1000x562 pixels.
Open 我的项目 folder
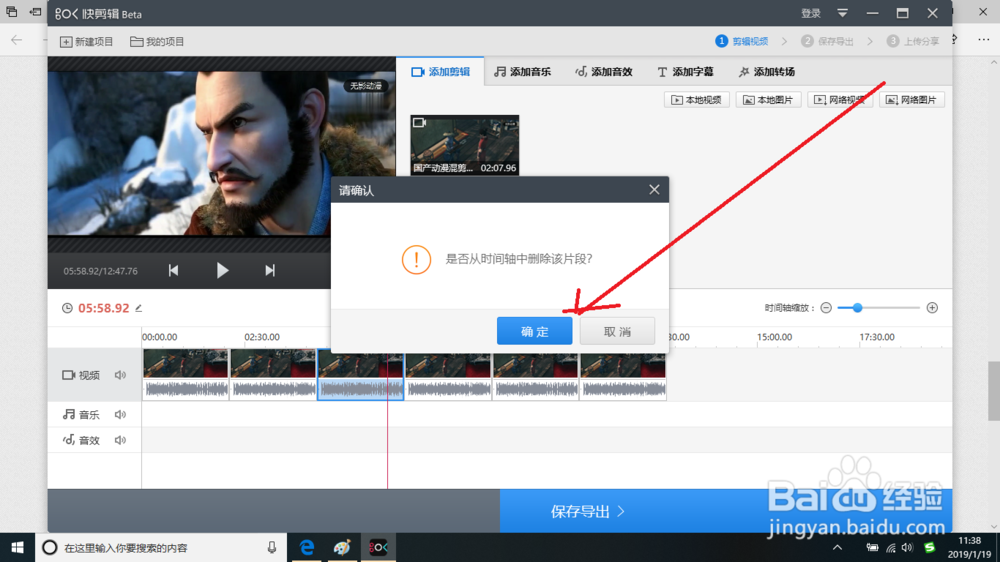pos(157,41)
